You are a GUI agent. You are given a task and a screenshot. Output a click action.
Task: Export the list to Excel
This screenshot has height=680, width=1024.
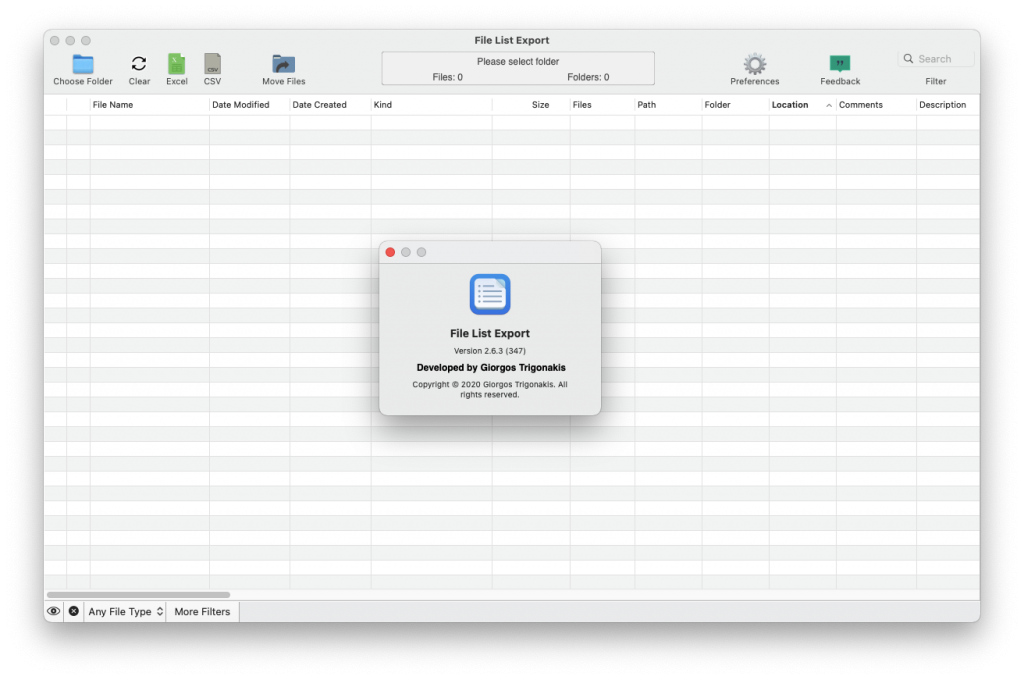pyautogui.click(x=176, y=63)
